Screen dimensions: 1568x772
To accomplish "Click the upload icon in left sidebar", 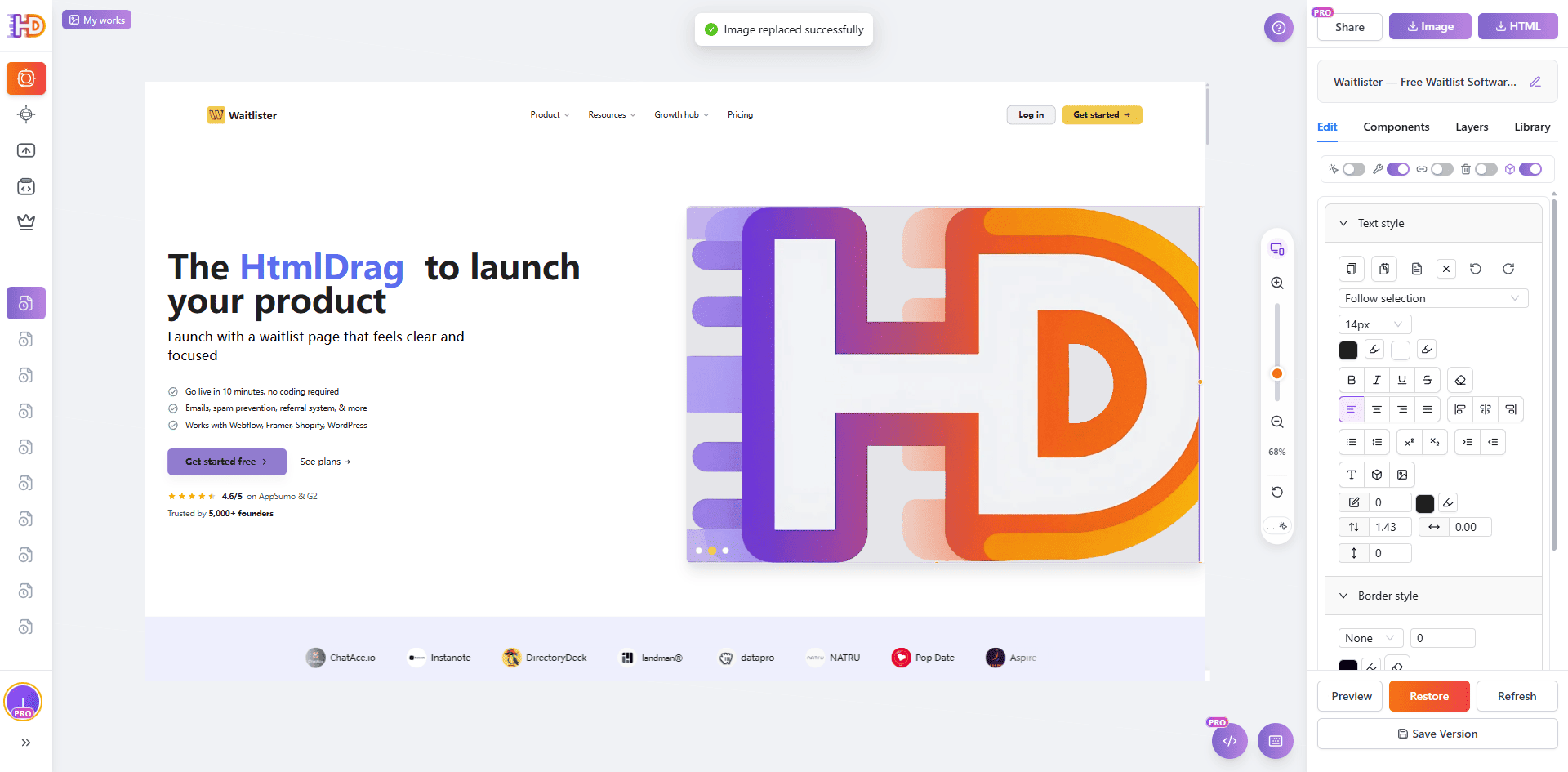I will (26, 150).
